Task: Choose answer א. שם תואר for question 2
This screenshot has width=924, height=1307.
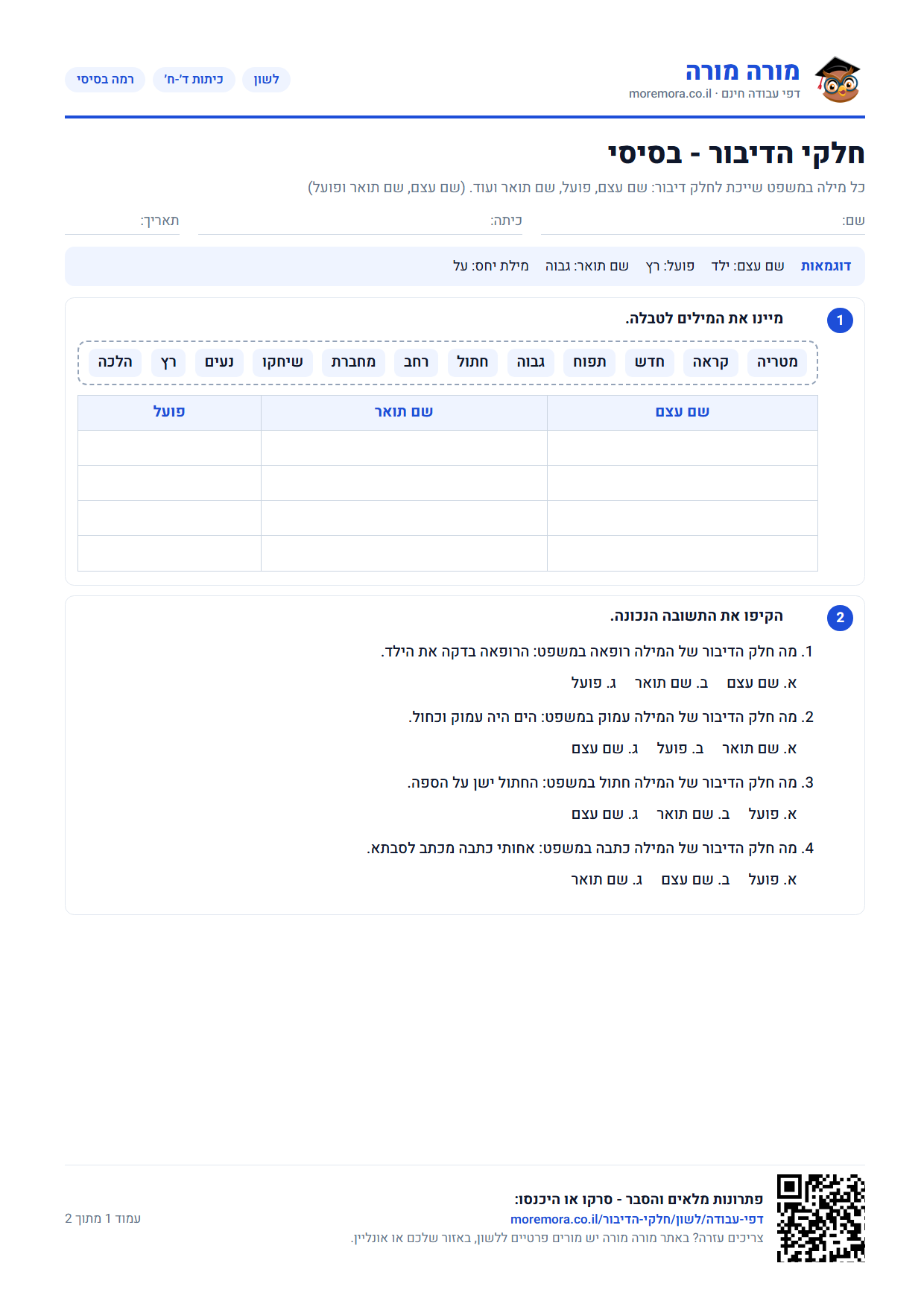Action: [759, 749]
